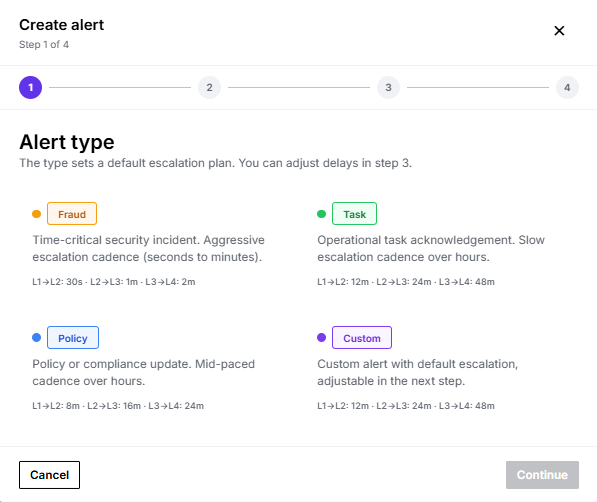
Task: Select the Task alert type badge
Action: point(354,214)
